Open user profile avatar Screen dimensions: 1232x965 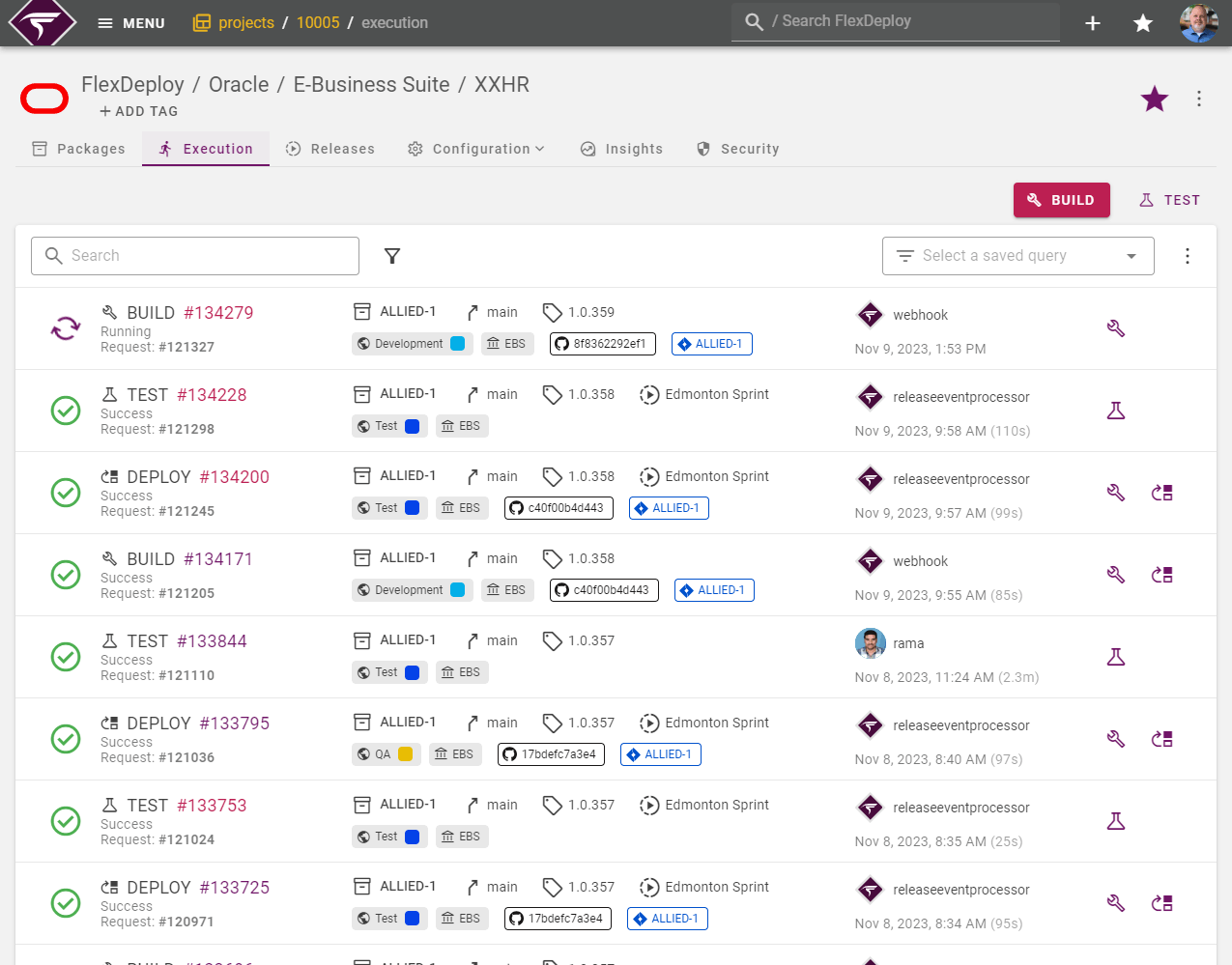1199,23
